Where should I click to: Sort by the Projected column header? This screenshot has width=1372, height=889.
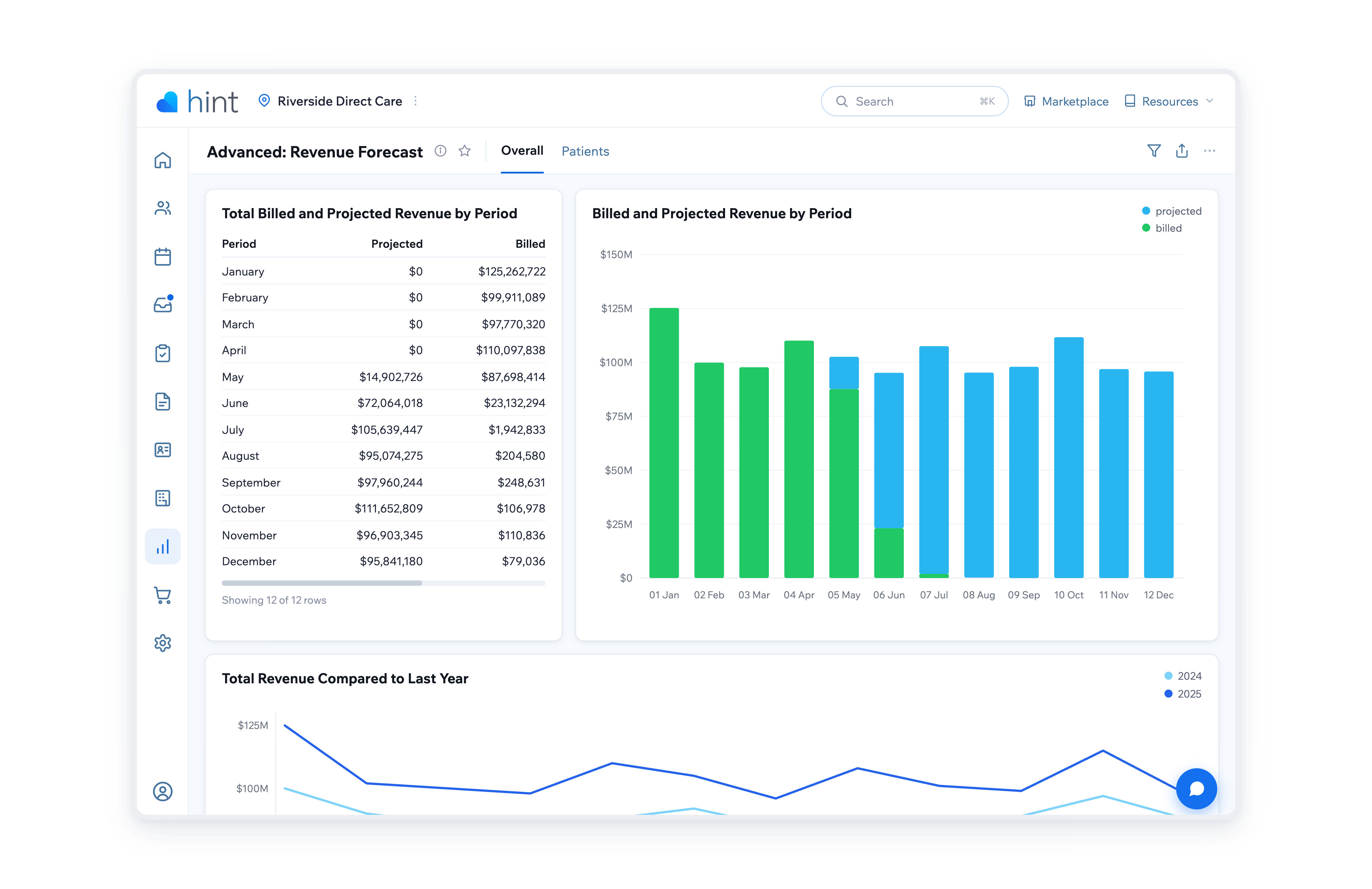pyautogui.click(x=397, y=244)
